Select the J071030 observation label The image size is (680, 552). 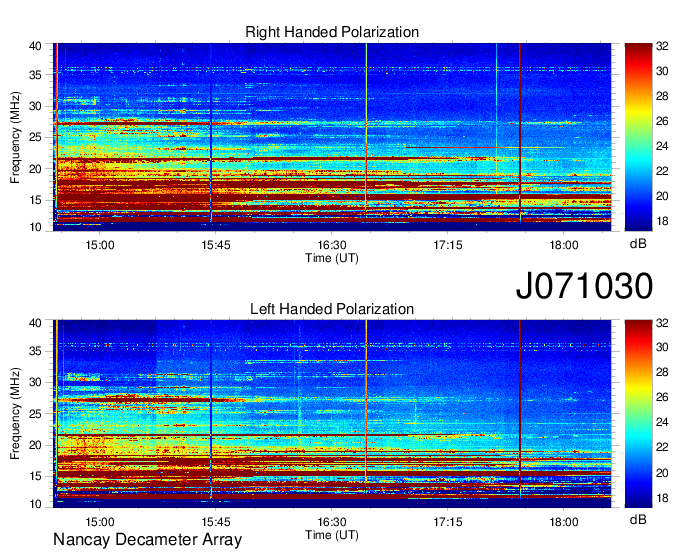click(x=584, y=286)
